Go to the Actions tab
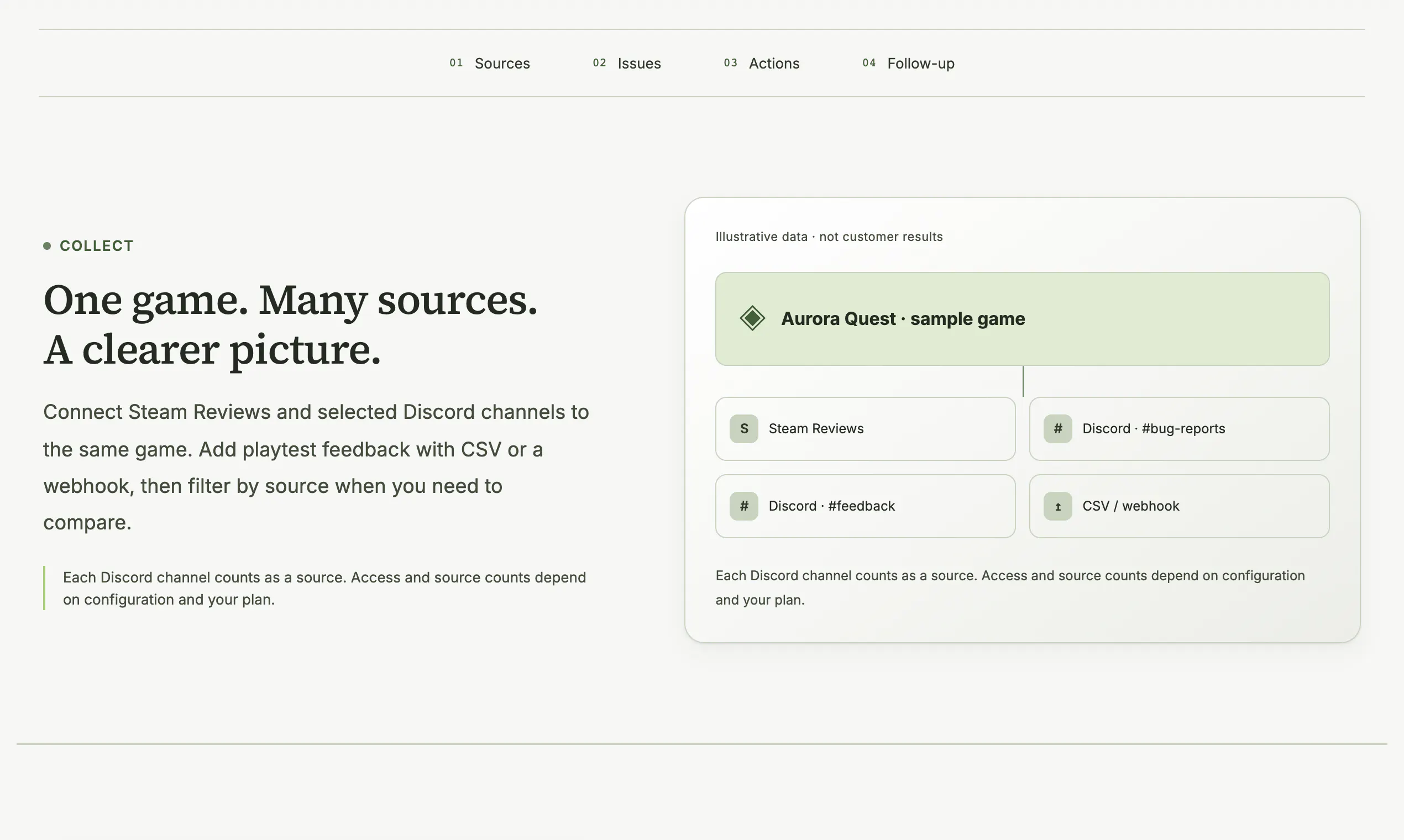Viewport: 1404px width, 840px height. (762, 64)
